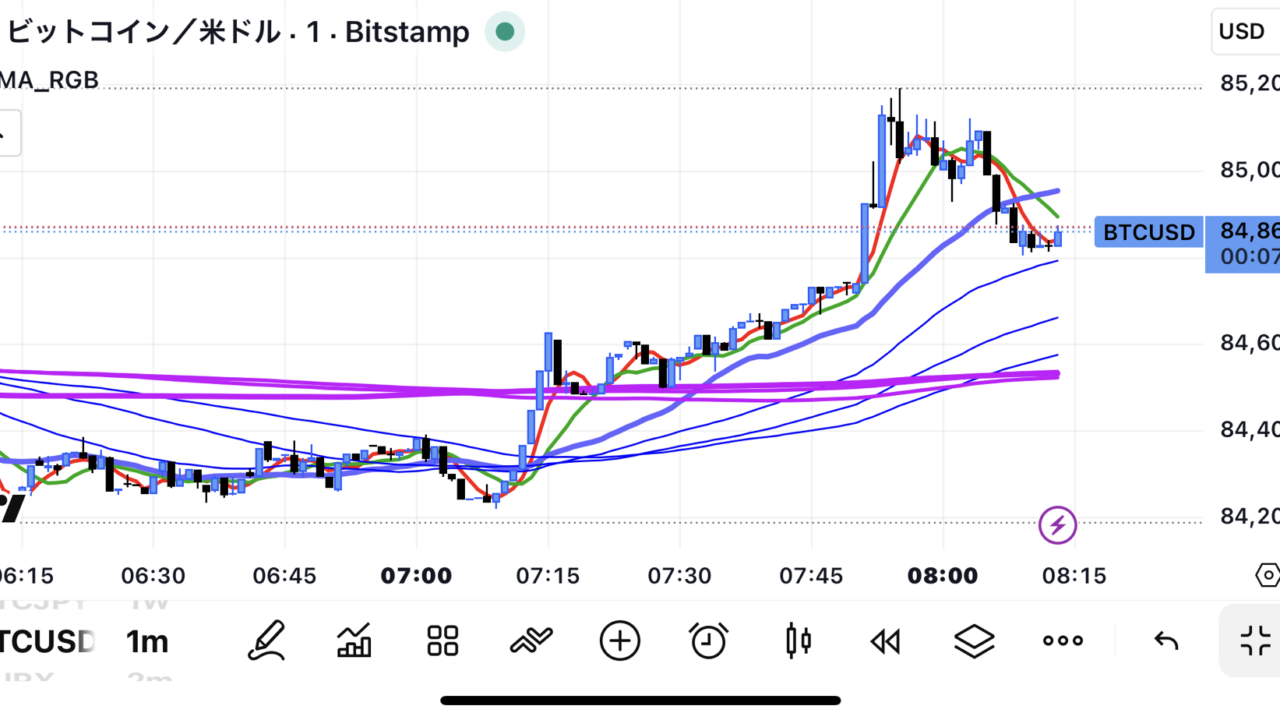Open the object tree layers icon
Screen dimensions: 1280x720
click(973, 640)
